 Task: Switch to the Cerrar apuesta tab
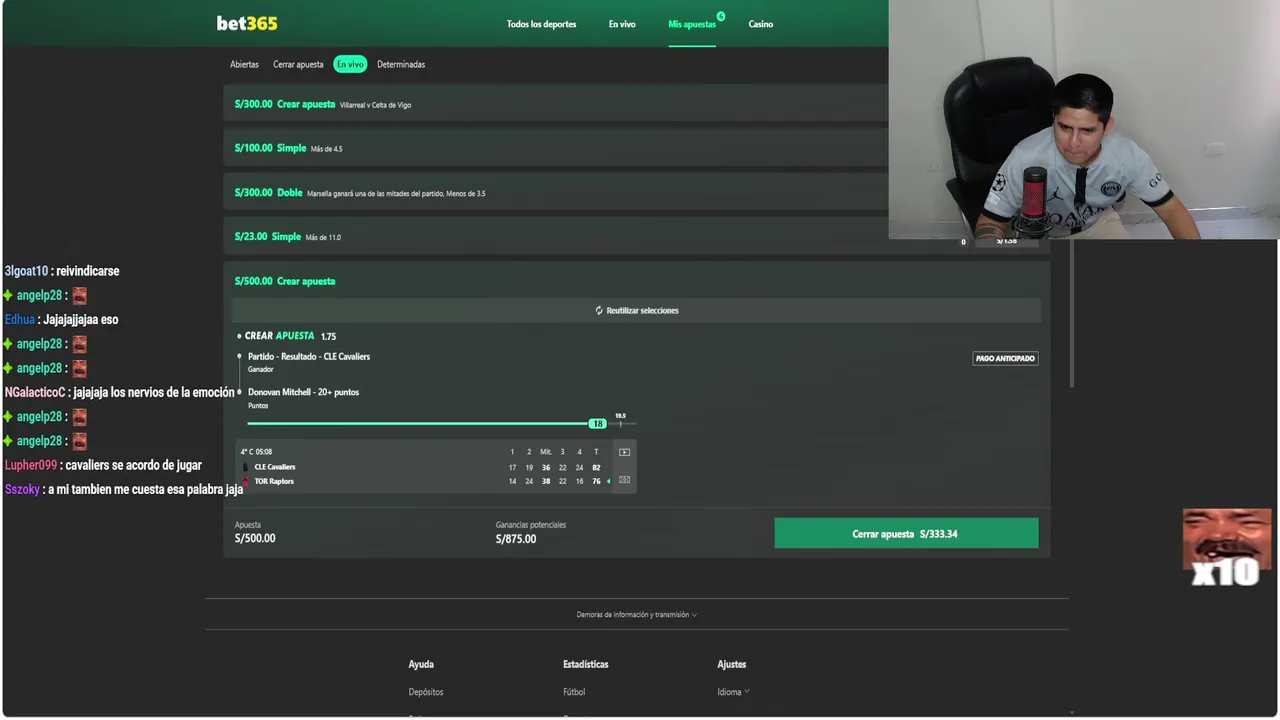298,64
